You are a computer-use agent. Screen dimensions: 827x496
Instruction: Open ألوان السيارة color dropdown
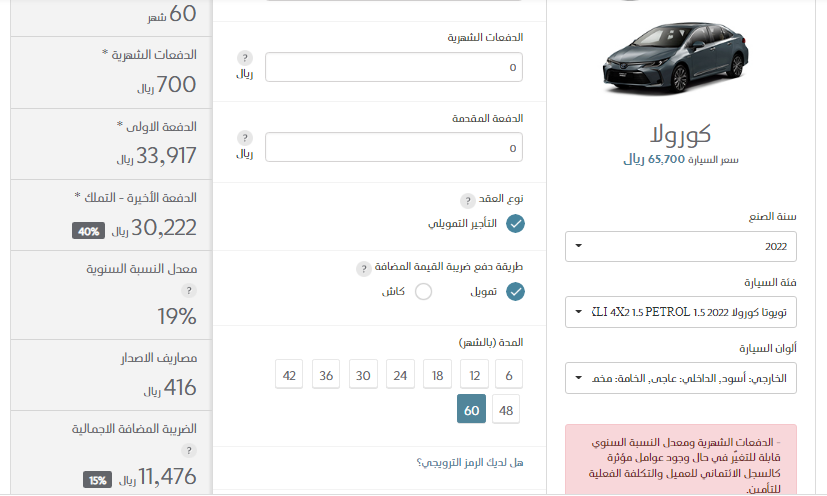coord(680,378)
